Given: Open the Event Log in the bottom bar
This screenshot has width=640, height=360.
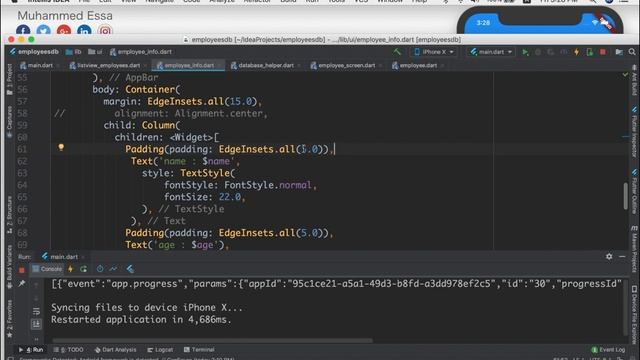Looking at the screenshot, I should point(608,350).
